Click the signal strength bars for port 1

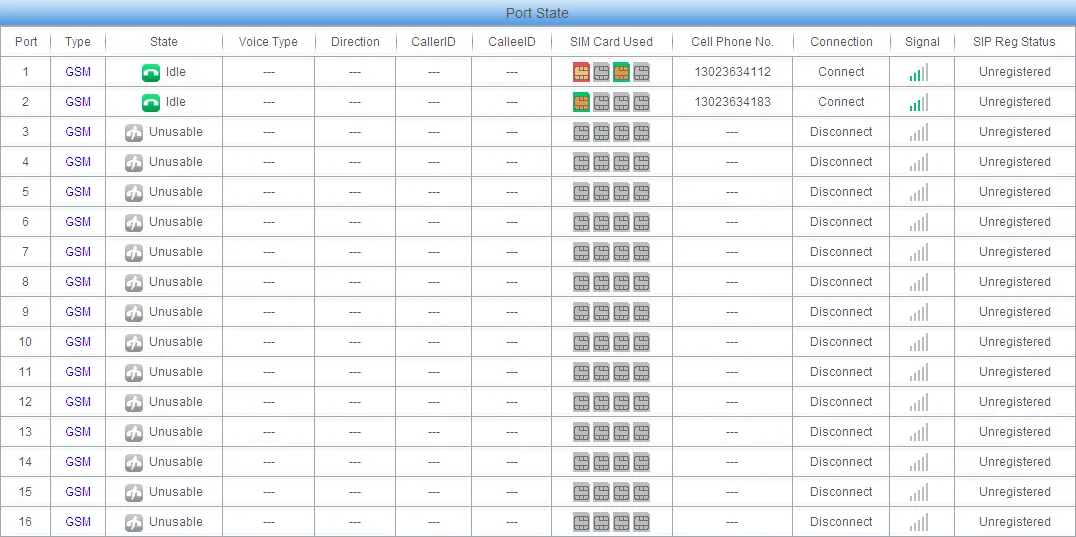[918, 72]
